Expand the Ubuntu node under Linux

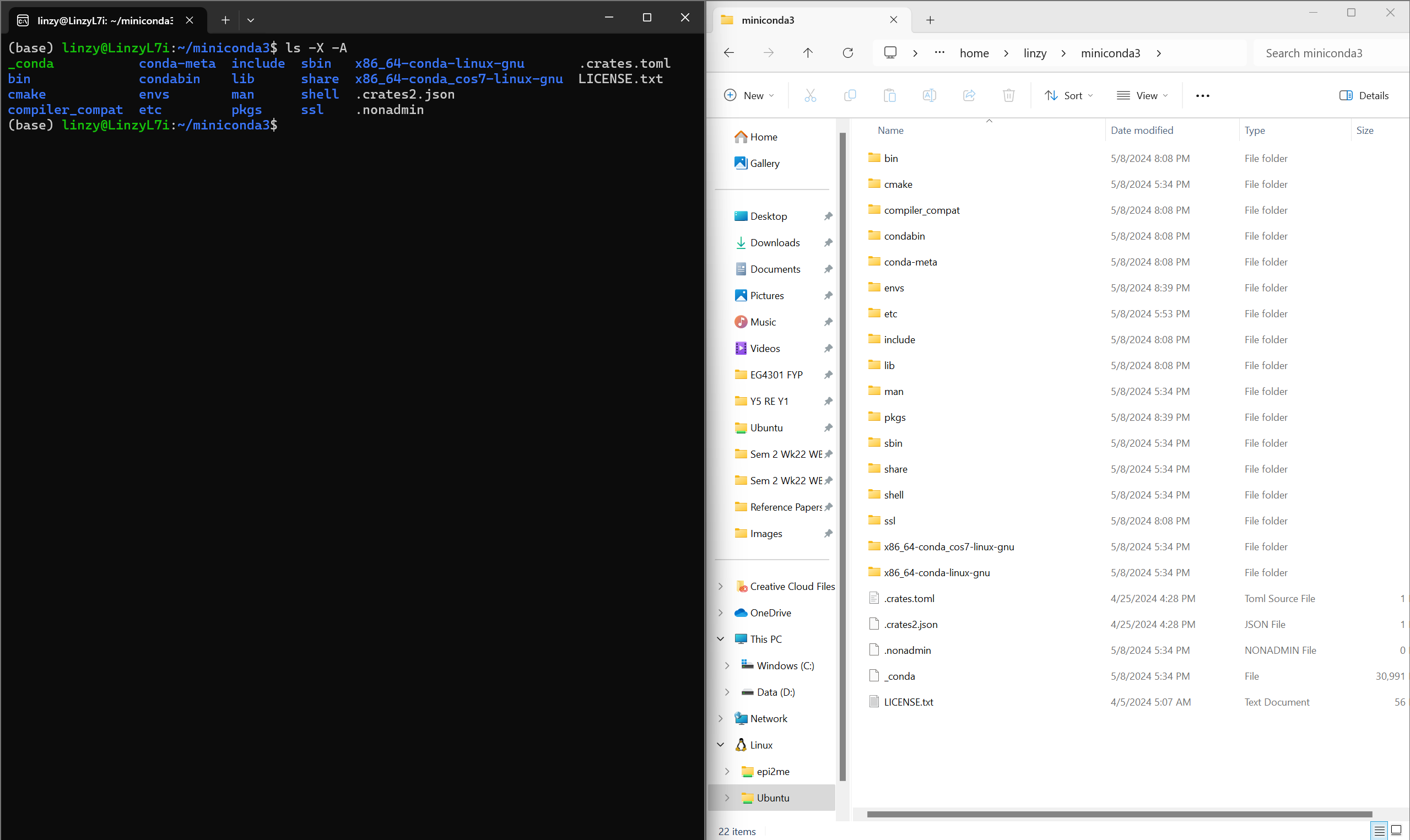click(x=727, y=798)
